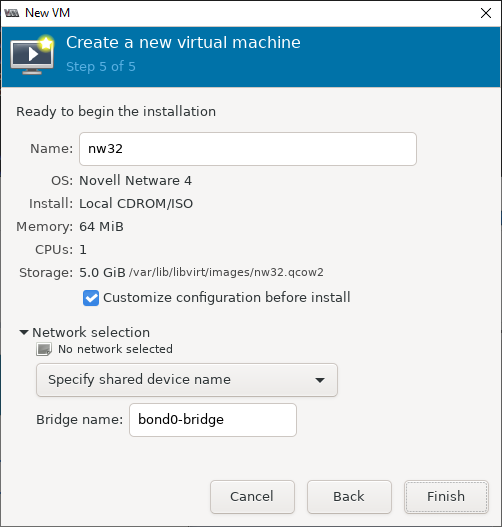Click the virt-manager icon in title bar
Screen dimensions: 502x527
click(x=12, y=13)
